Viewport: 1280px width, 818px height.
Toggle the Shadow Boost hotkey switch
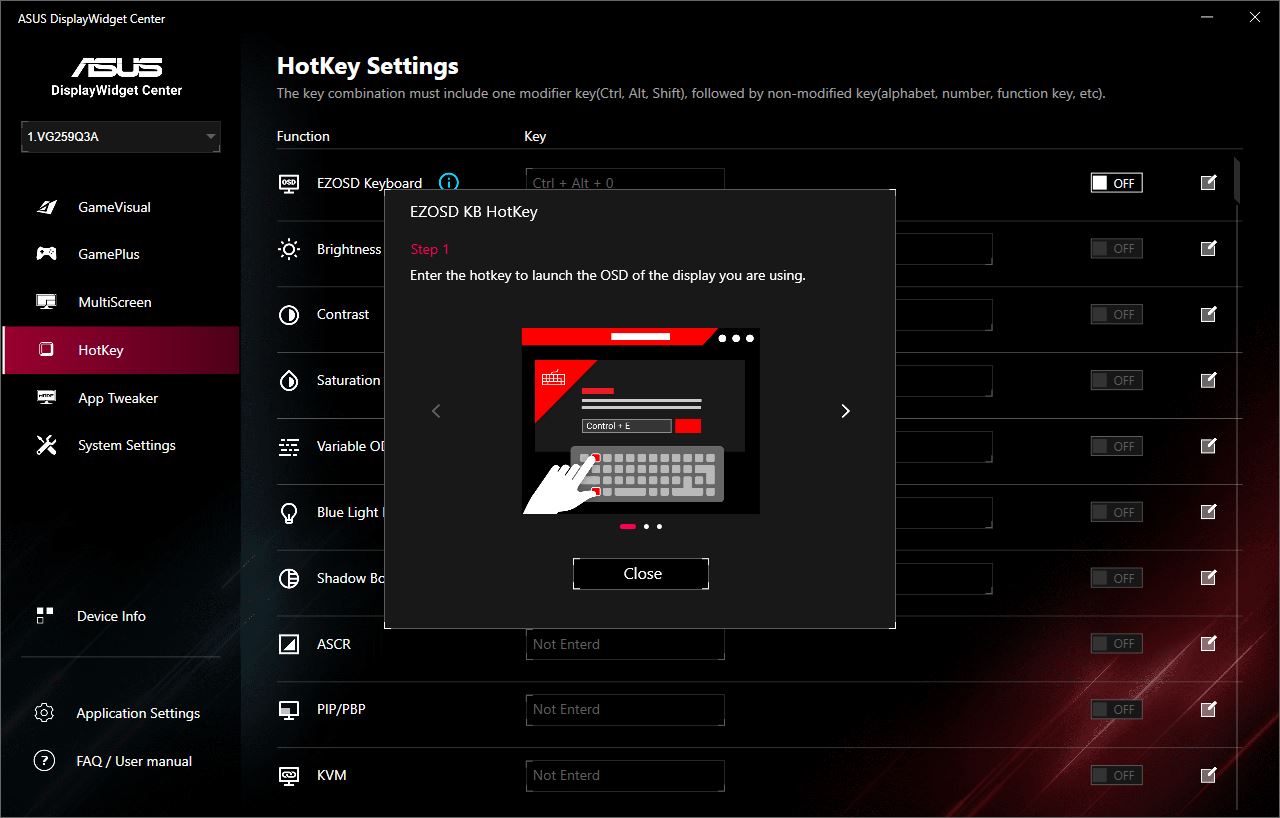(1116, 578)
